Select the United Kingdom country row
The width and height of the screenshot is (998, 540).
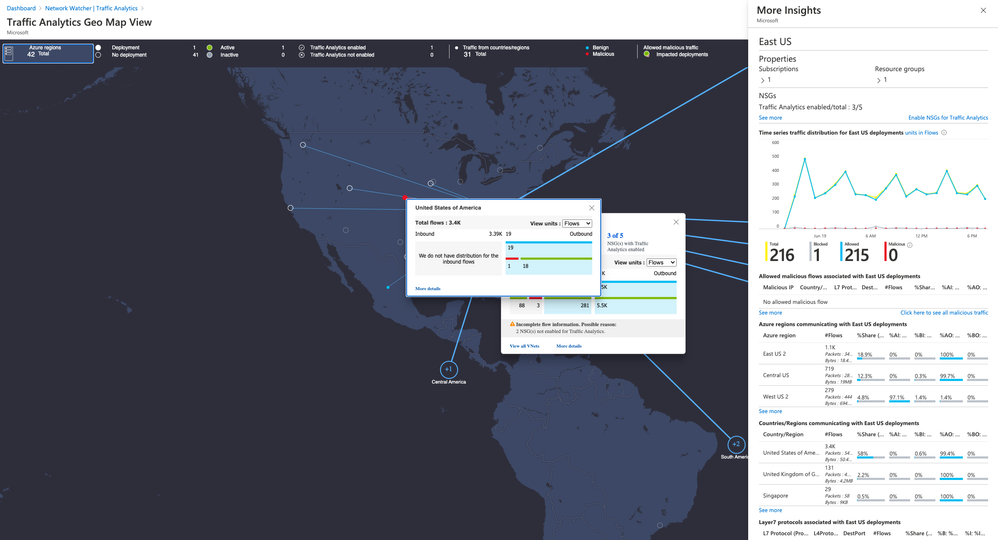point(873,474)
